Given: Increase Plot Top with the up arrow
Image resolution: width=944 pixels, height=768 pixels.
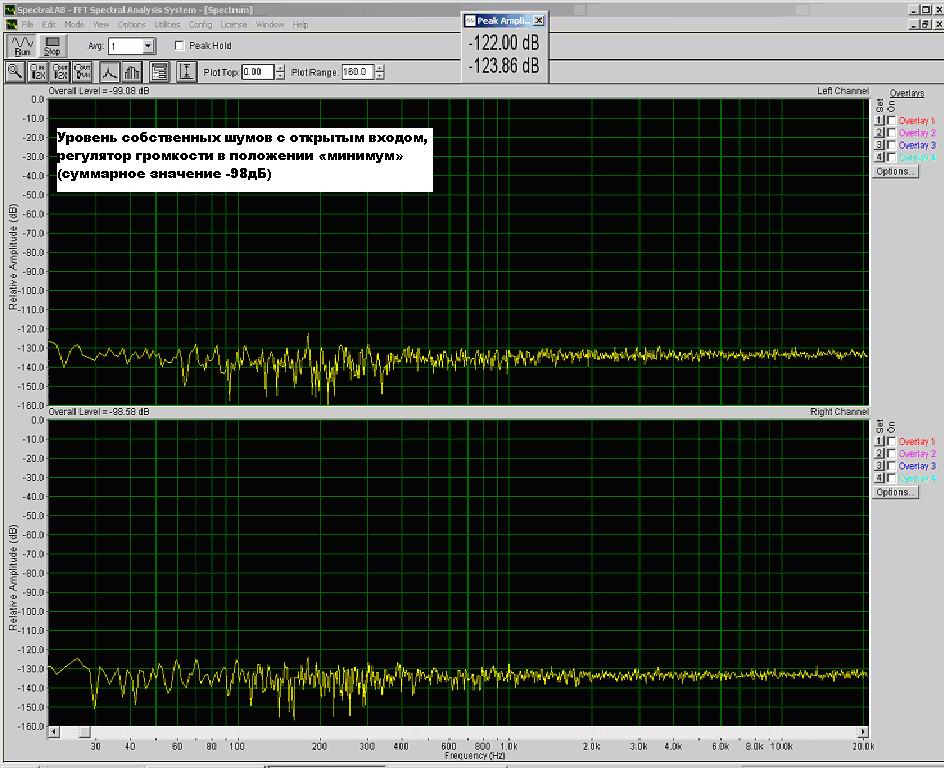Looking at the screenshot, I should click(x=280, y=68).
